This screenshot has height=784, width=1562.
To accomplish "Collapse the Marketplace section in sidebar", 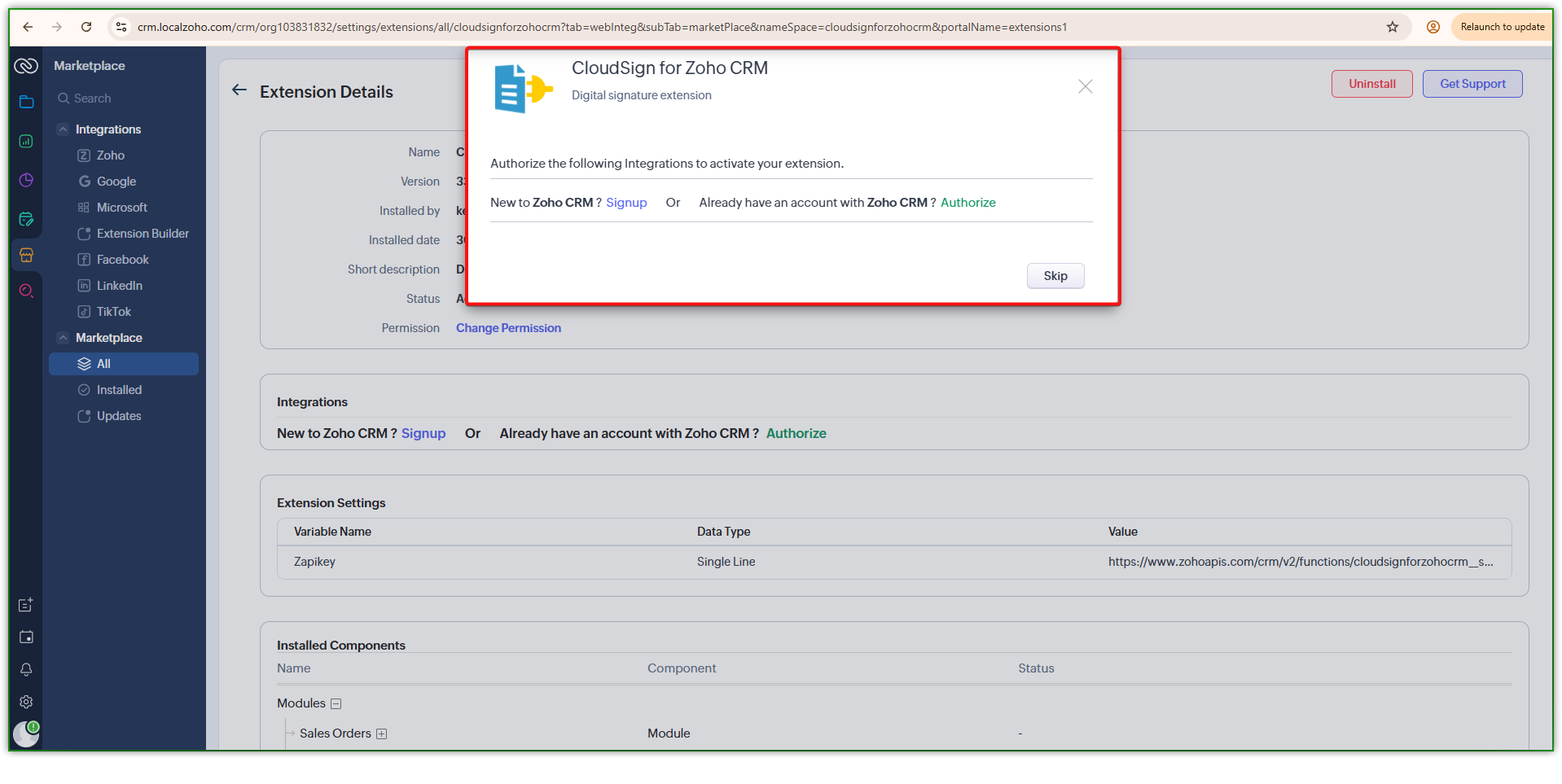I will tap(63, 338).
